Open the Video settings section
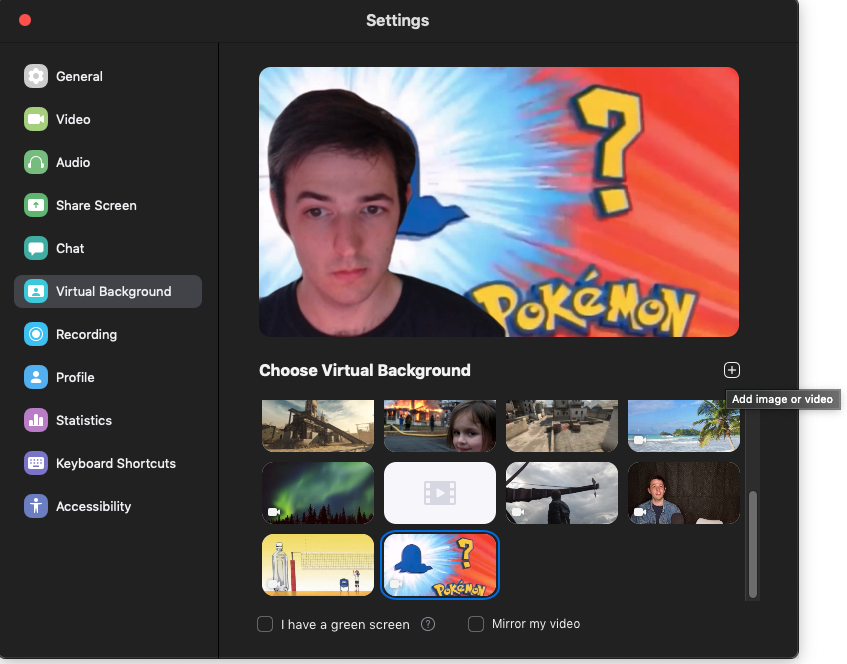Viewport: 847px width, 664px height. point(77,119)
